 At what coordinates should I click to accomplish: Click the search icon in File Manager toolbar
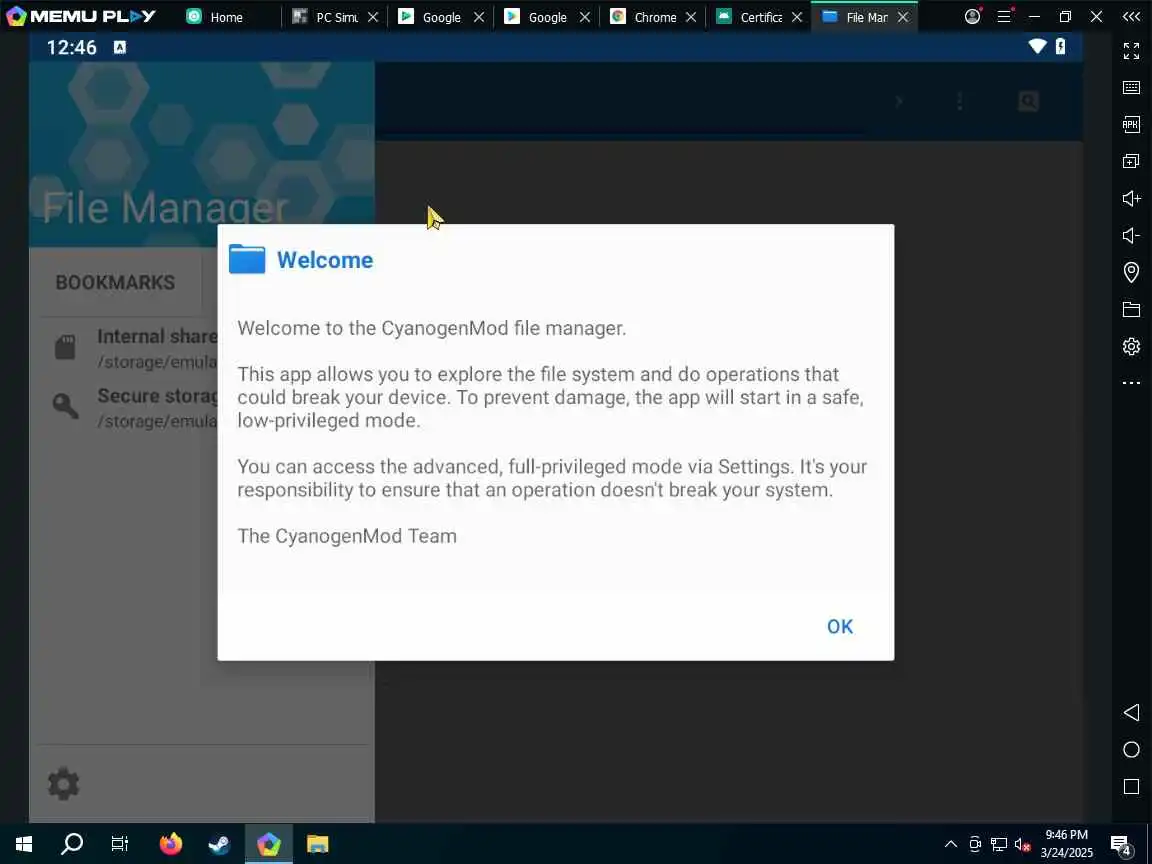tap(1029, 101)
